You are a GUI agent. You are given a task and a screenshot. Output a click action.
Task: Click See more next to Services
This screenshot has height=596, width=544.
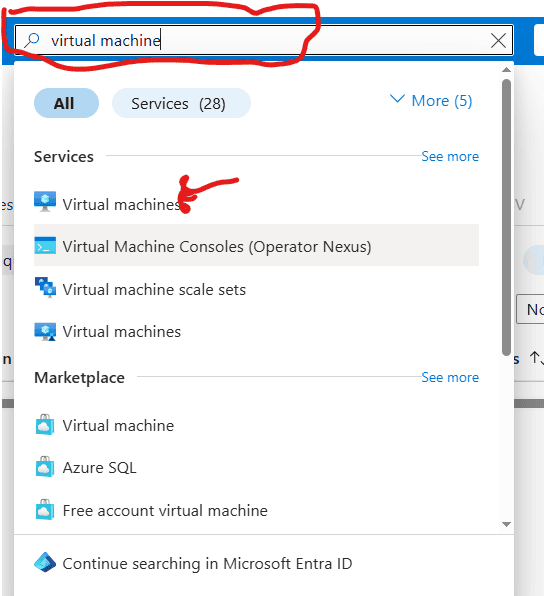click(x=450, y=156)
